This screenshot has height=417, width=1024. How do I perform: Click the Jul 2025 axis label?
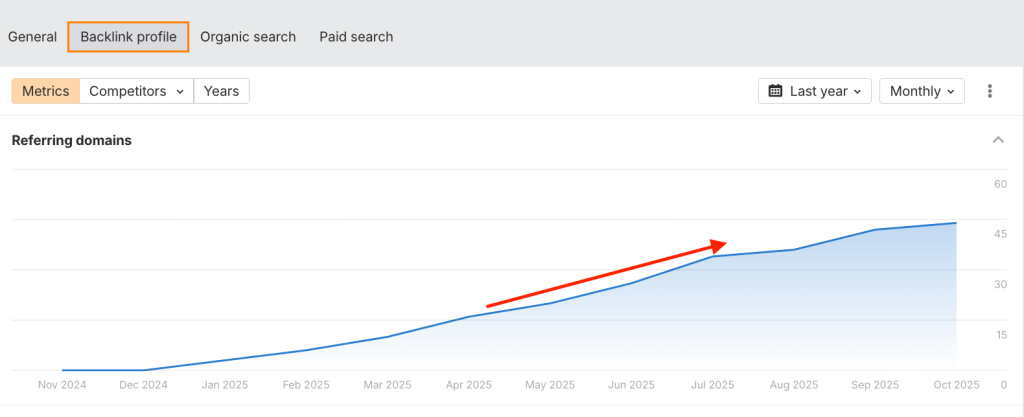[x=712, y=385]
